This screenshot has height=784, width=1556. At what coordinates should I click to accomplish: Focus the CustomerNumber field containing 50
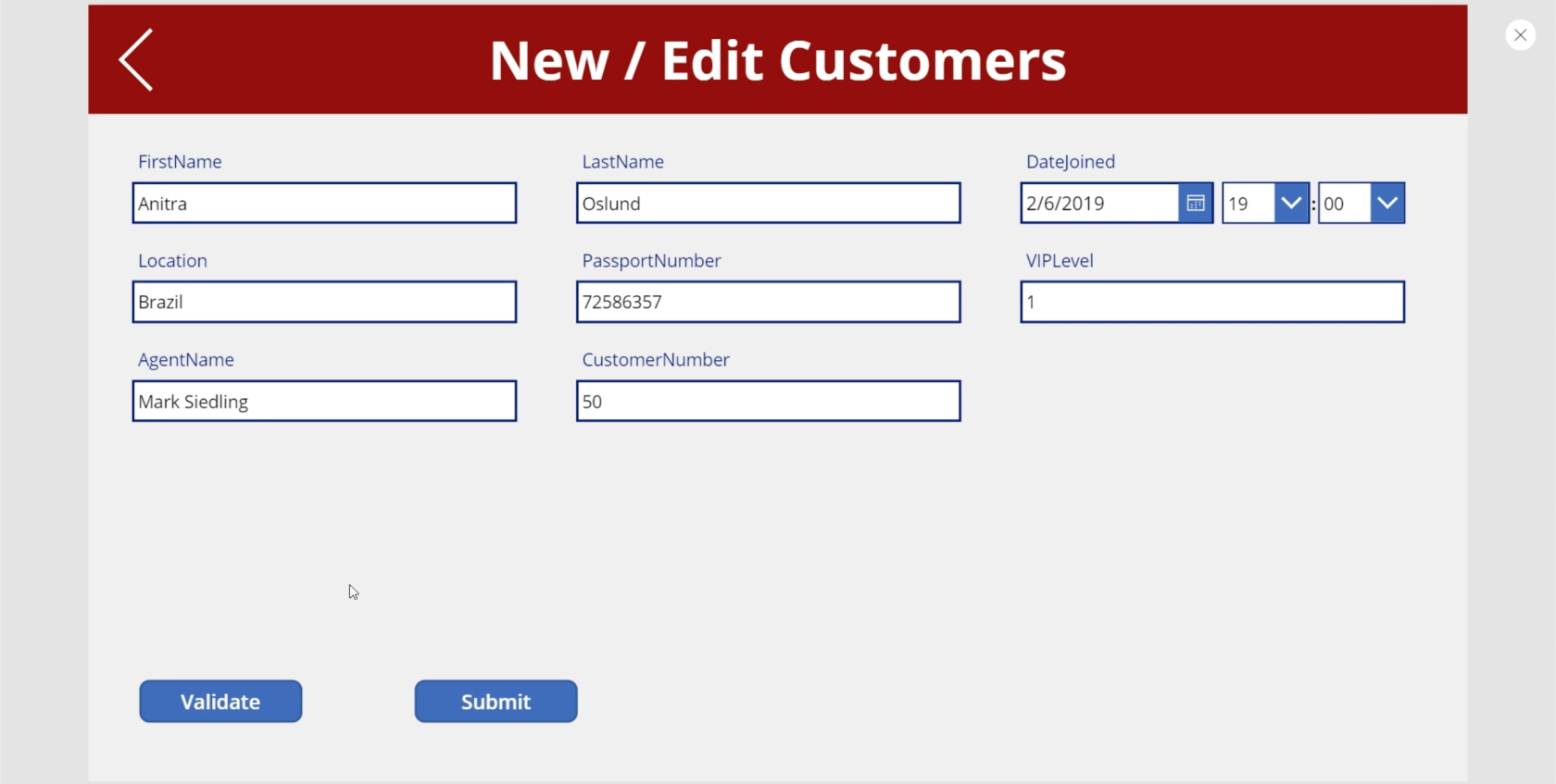(768, 401)
